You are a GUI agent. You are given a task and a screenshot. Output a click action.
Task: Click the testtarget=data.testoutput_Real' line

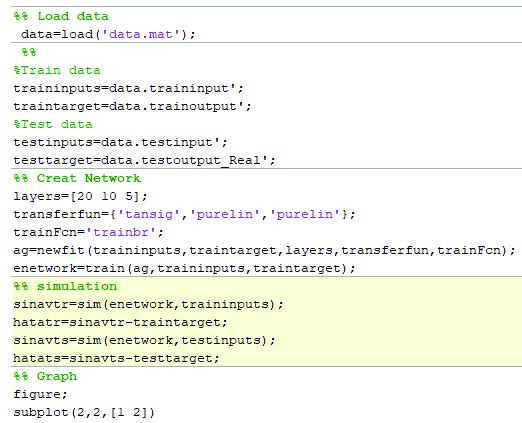144,160
